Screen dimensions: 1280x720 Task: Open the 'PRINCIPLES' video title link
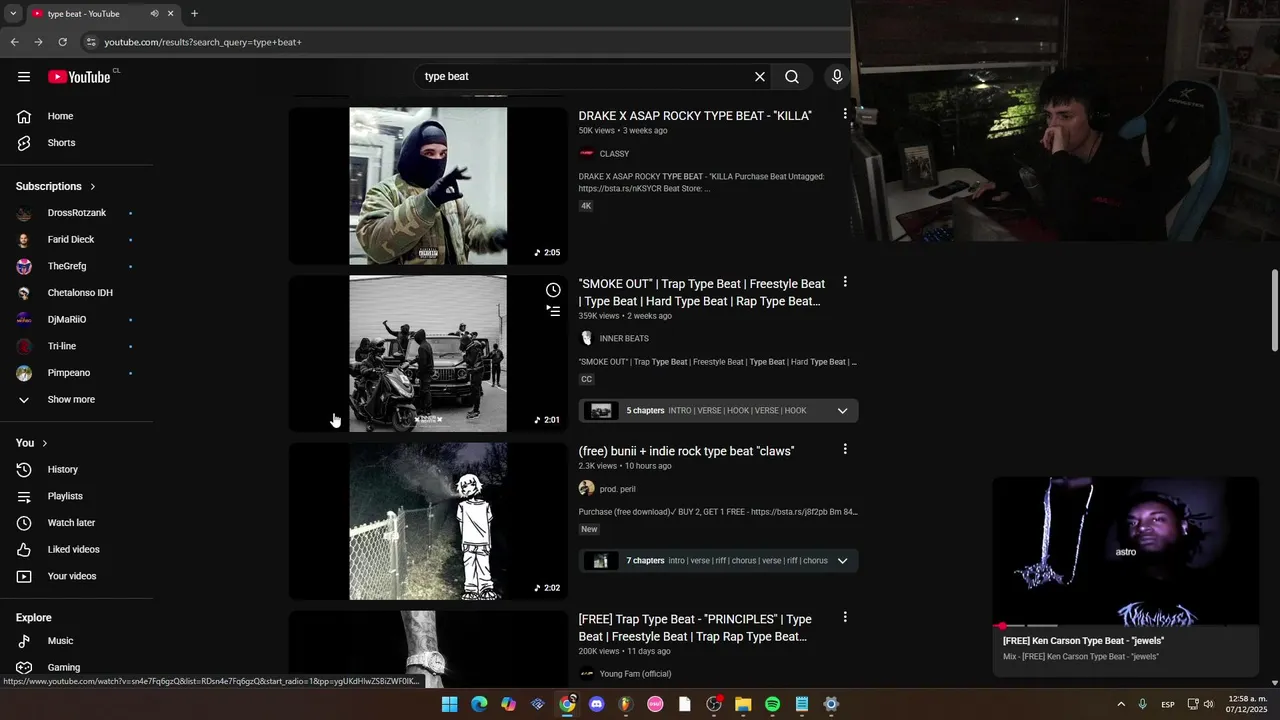coord(695,628)
